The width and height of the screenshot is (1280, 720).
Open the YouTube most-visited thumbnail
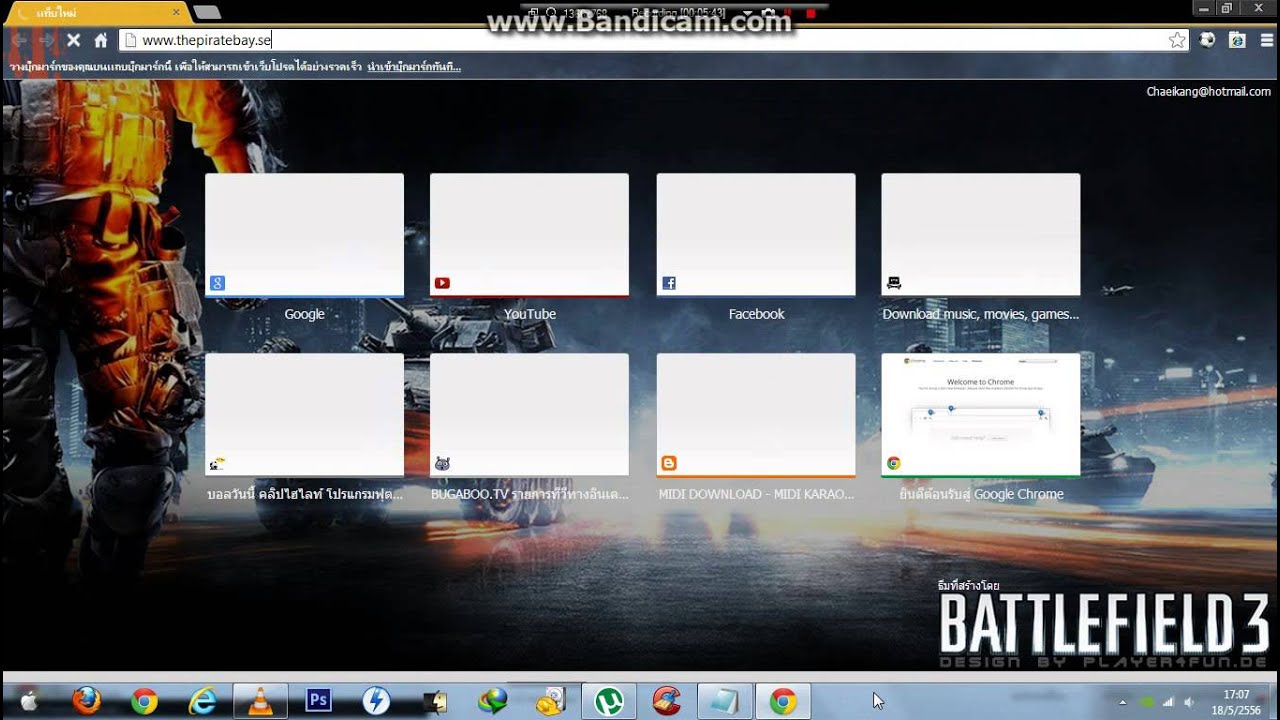529,235
